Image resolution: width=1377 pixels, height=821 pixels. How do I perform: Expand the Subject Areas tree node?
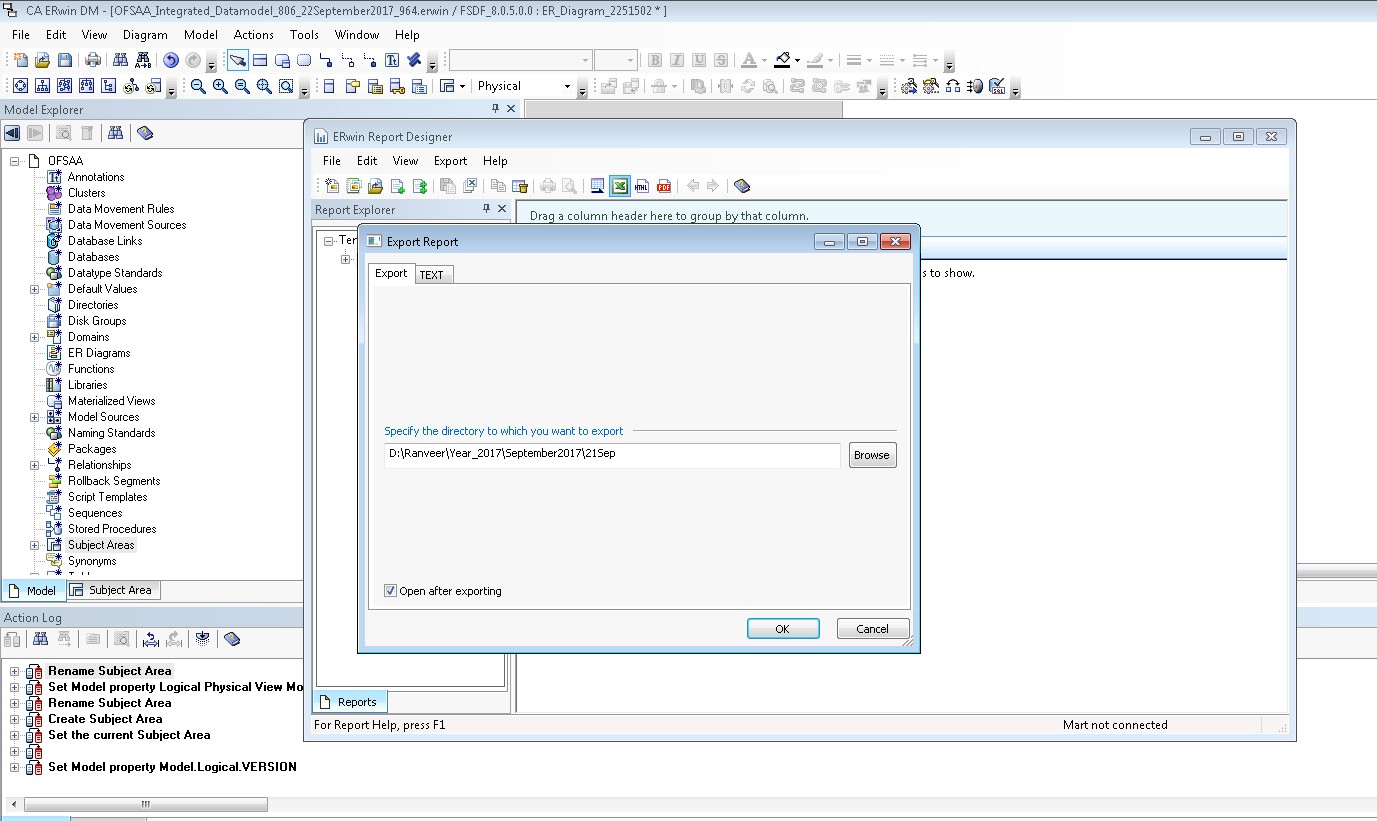[33, 544]
